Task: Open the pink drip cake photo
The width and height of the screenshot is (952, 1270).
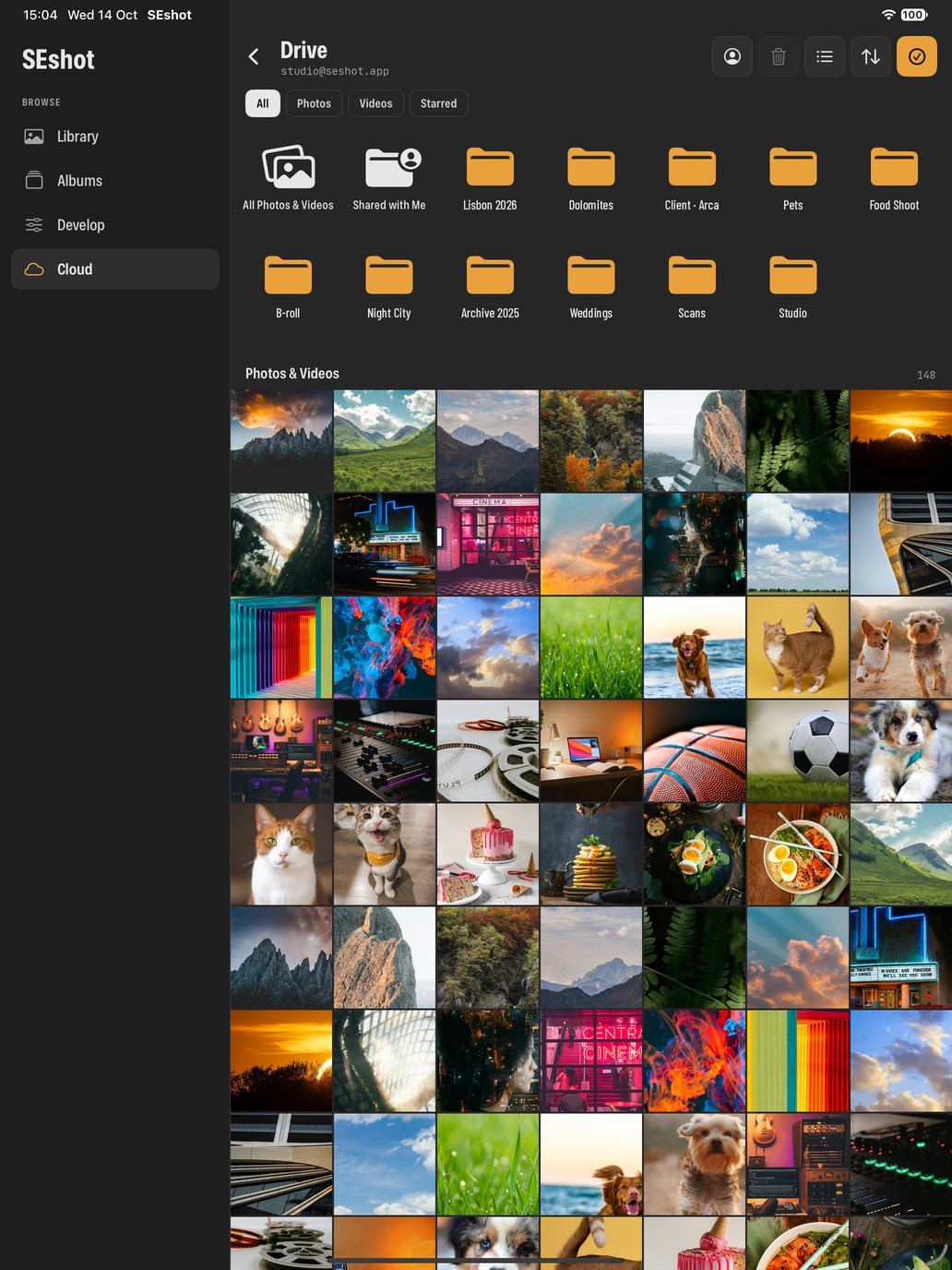Action: 488,854
